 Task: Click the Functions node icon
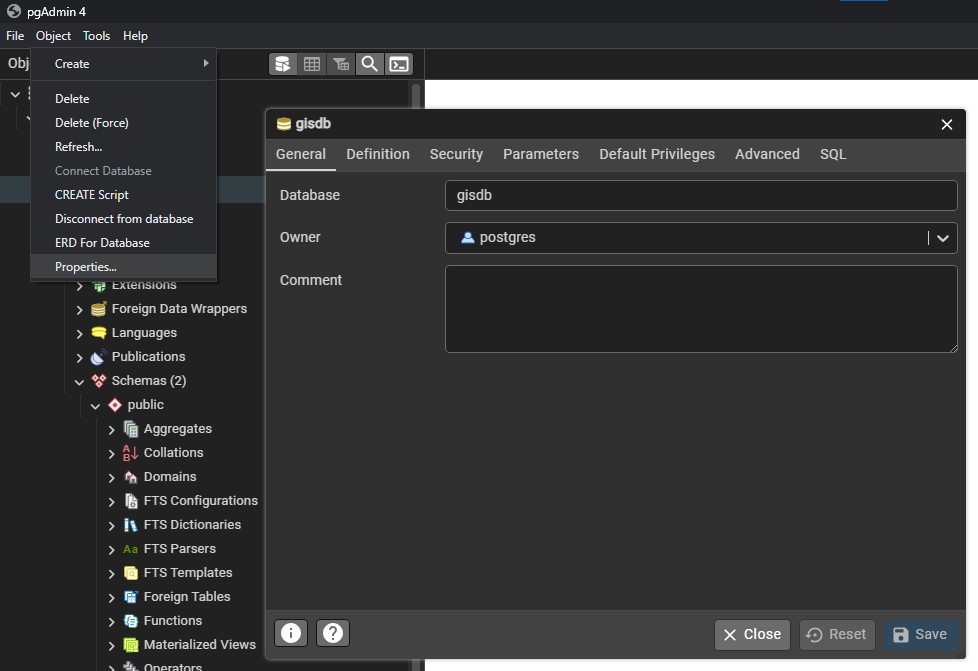pyautogui.click(x=130, y=620)
